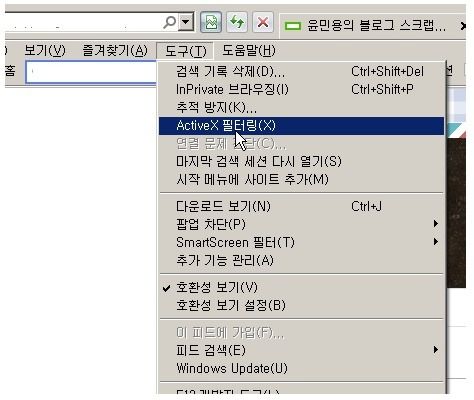Click the green Refresh arrows button
474x400 pixels.
point(237,22)
